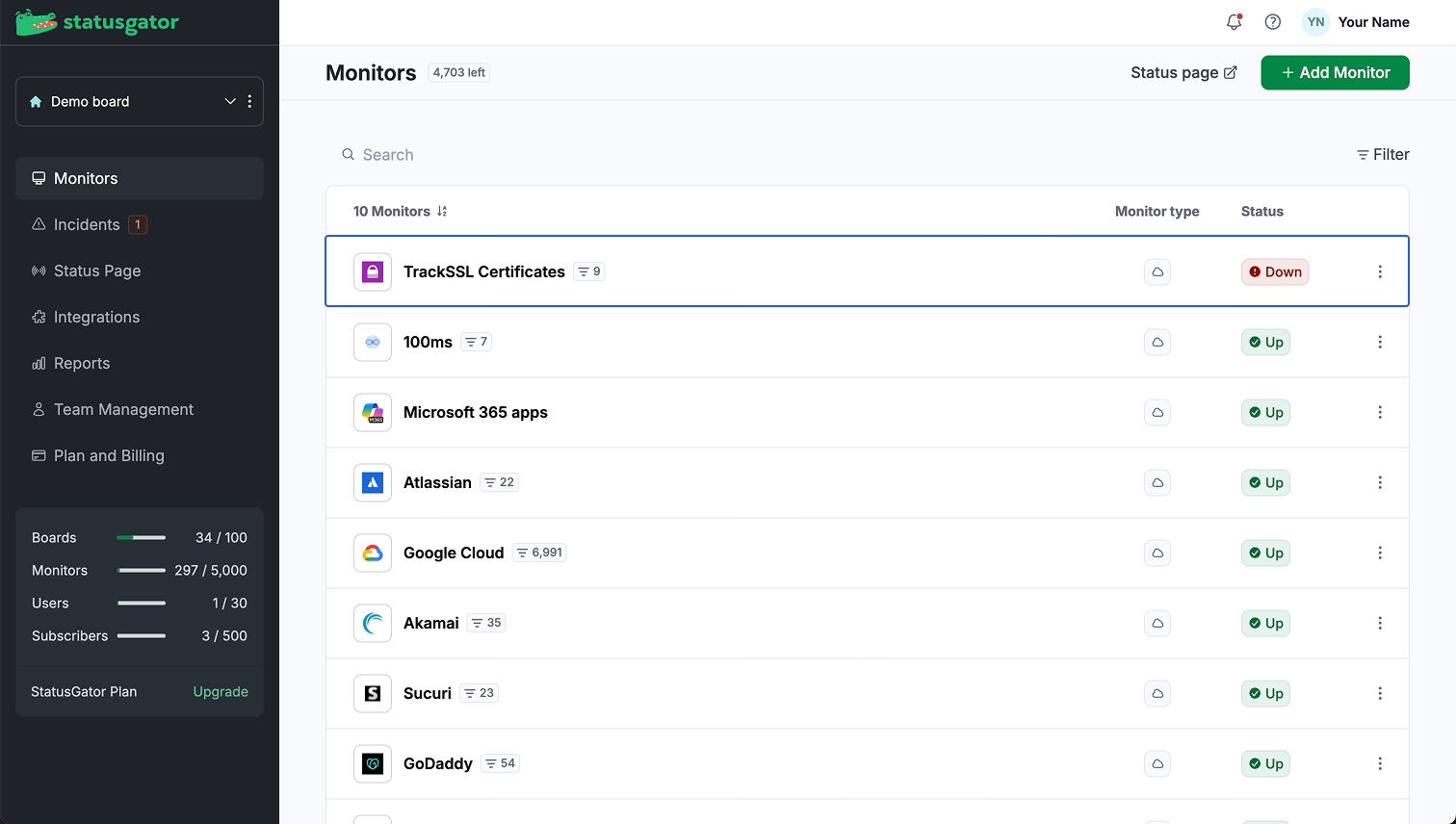Click the Atlassian logo icon
The width and height of the screenshot is (1456, 824).
[x=373, y=482]
